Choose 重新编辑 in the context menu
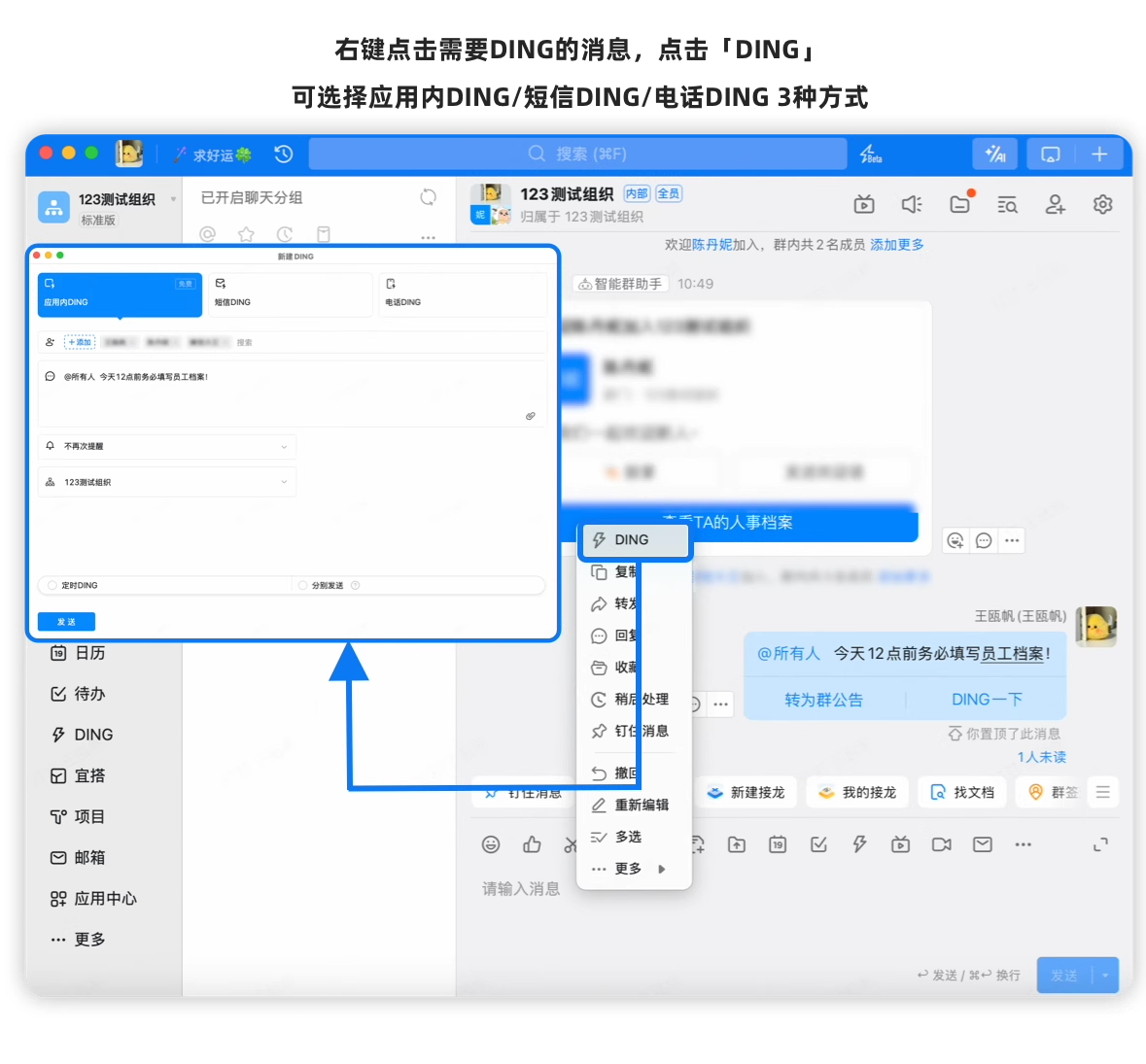 pyautogui.click(x=633, y=806)
